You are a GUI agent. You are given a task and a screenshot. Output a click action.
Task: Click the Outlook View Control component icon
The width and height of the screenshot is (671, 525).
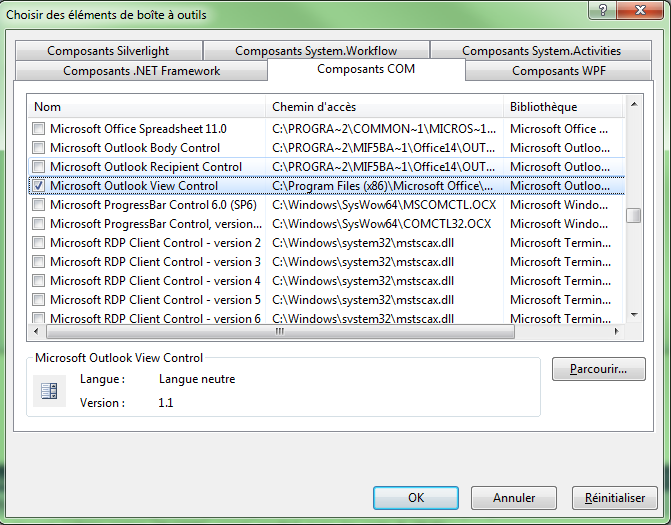49,391
